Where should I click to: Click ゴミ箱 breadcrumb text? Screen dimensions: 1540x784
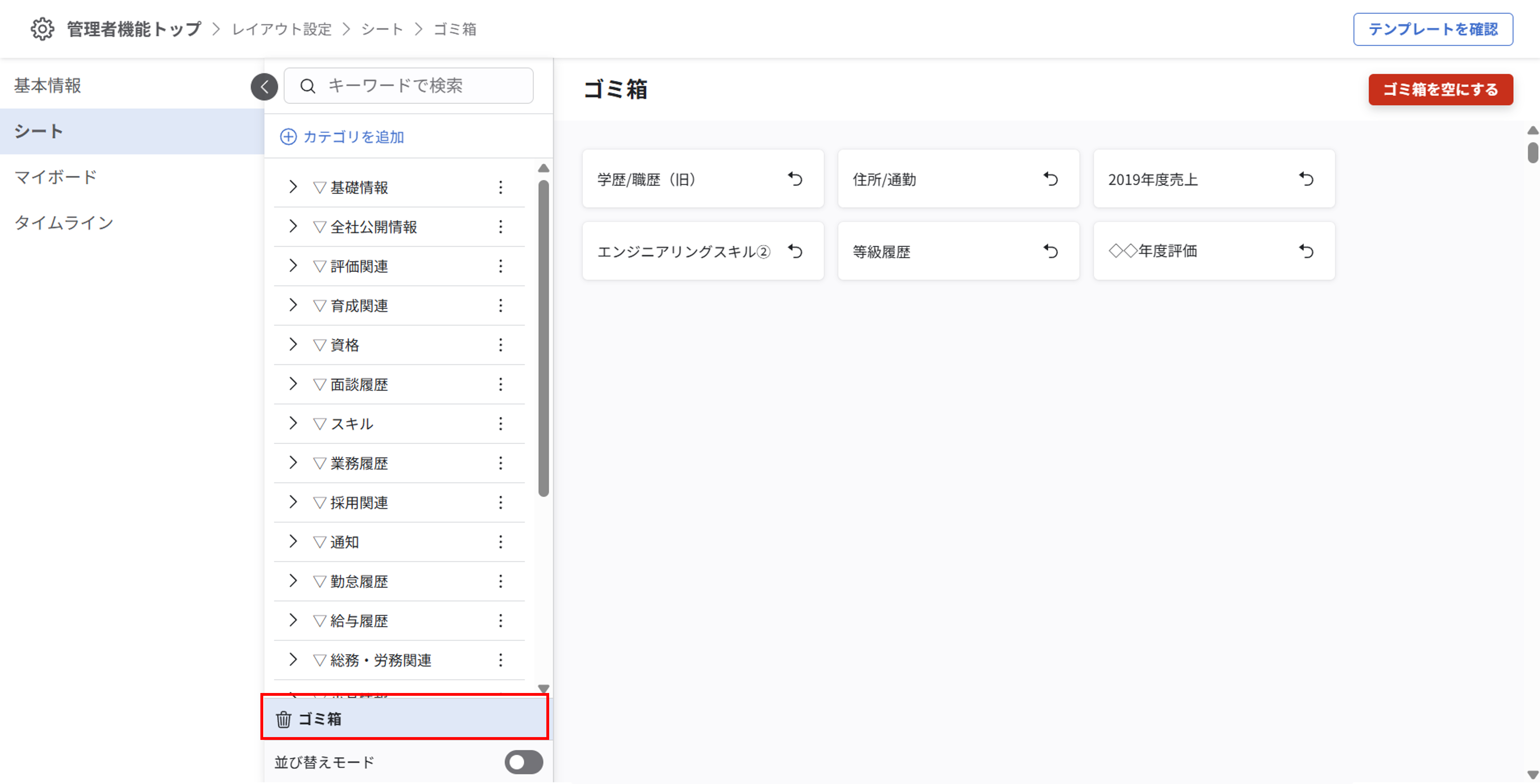[x=455, y=29]
